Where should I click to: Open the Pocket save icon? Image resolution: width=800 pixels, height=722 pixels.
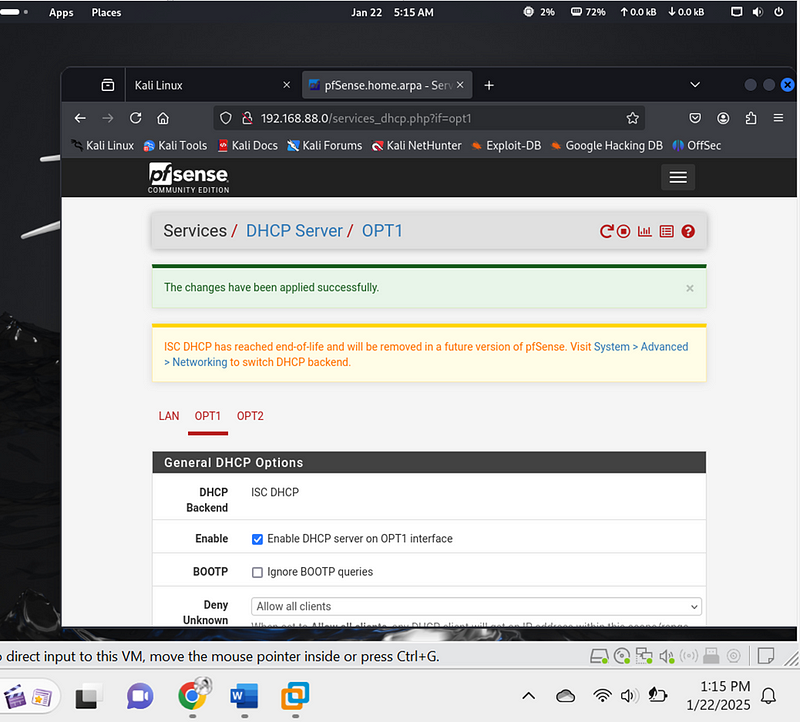[695, 118]
